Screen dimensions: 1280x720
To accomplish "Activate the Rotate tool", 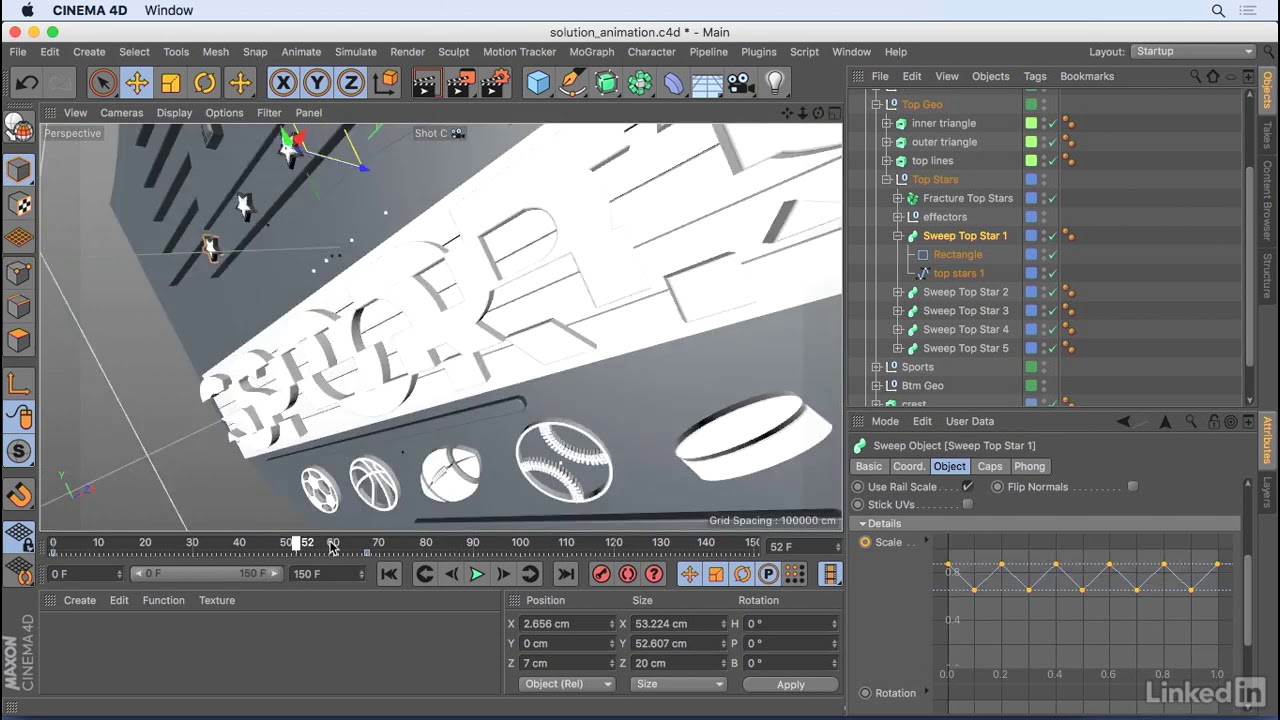I will click(x=205, y=83).
